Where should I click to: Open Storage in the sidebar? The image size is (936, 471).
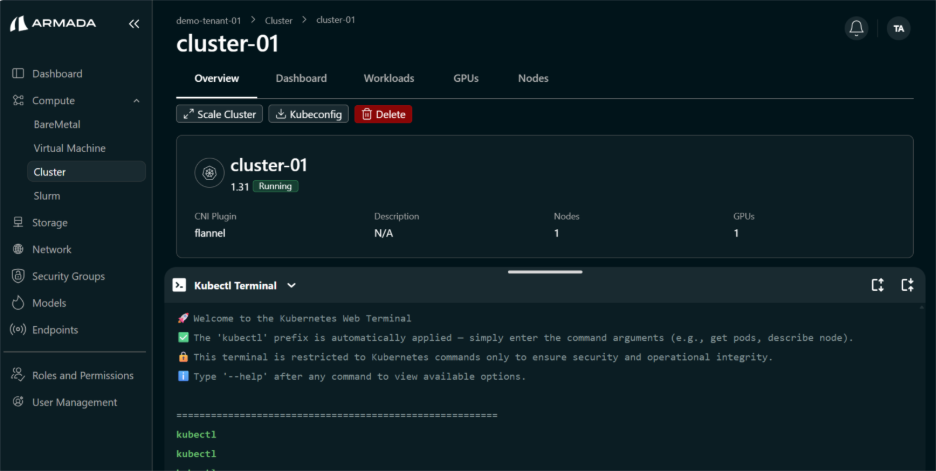point(50,223)
